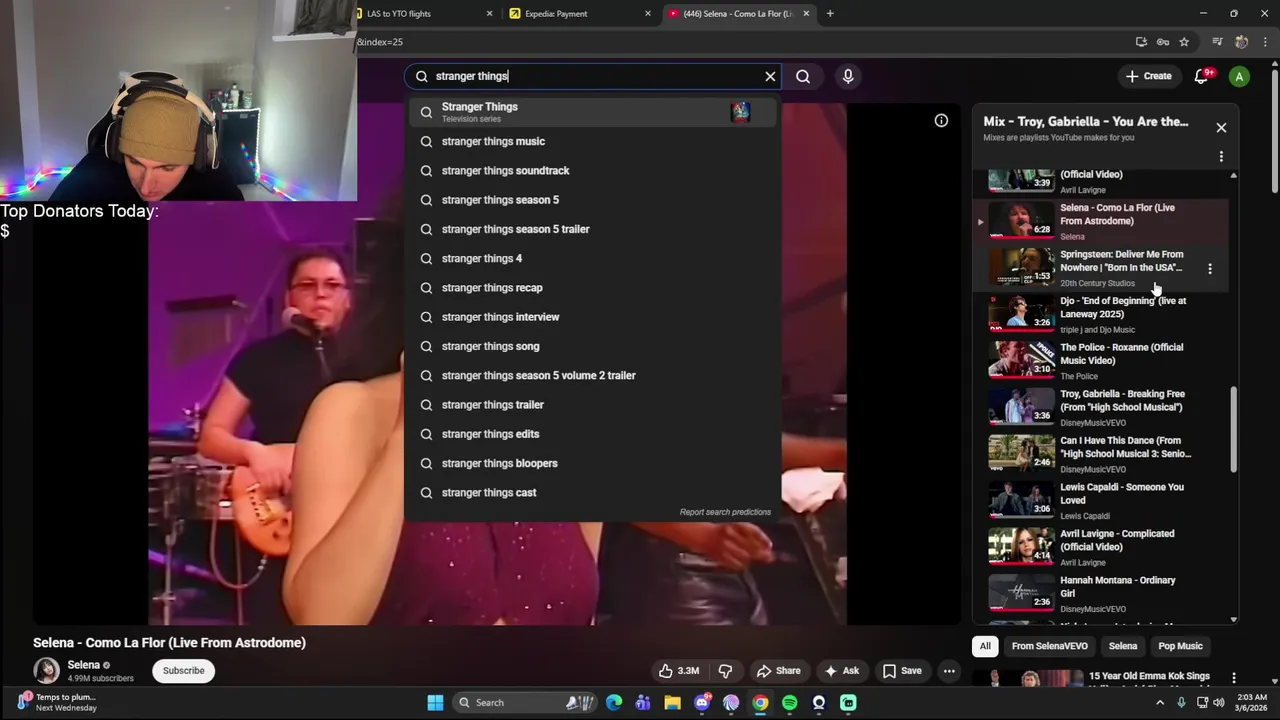Choose suggestion 'stranger things cast'

coord(592,492)
